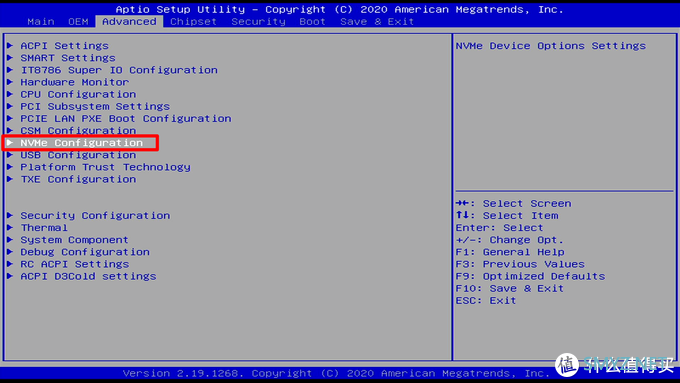
Task: Open RC ACPI Settings
Action: tap(75, 264)
